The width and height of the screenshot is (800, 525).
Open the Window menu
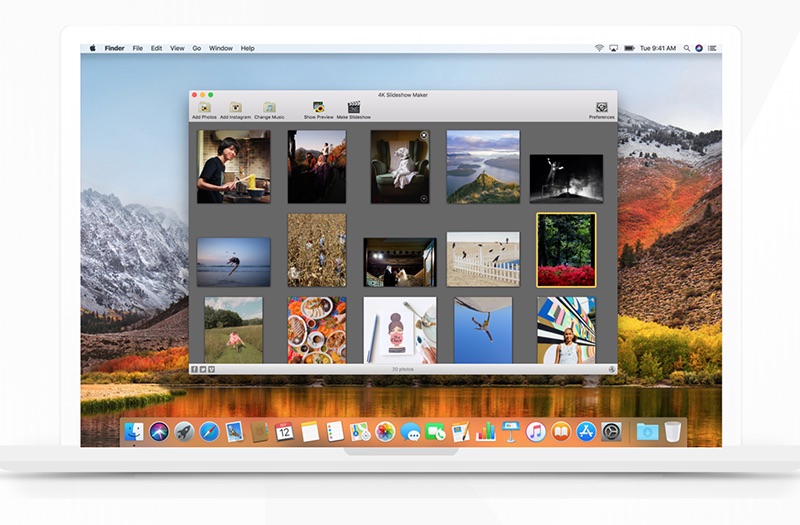(221, 48)
